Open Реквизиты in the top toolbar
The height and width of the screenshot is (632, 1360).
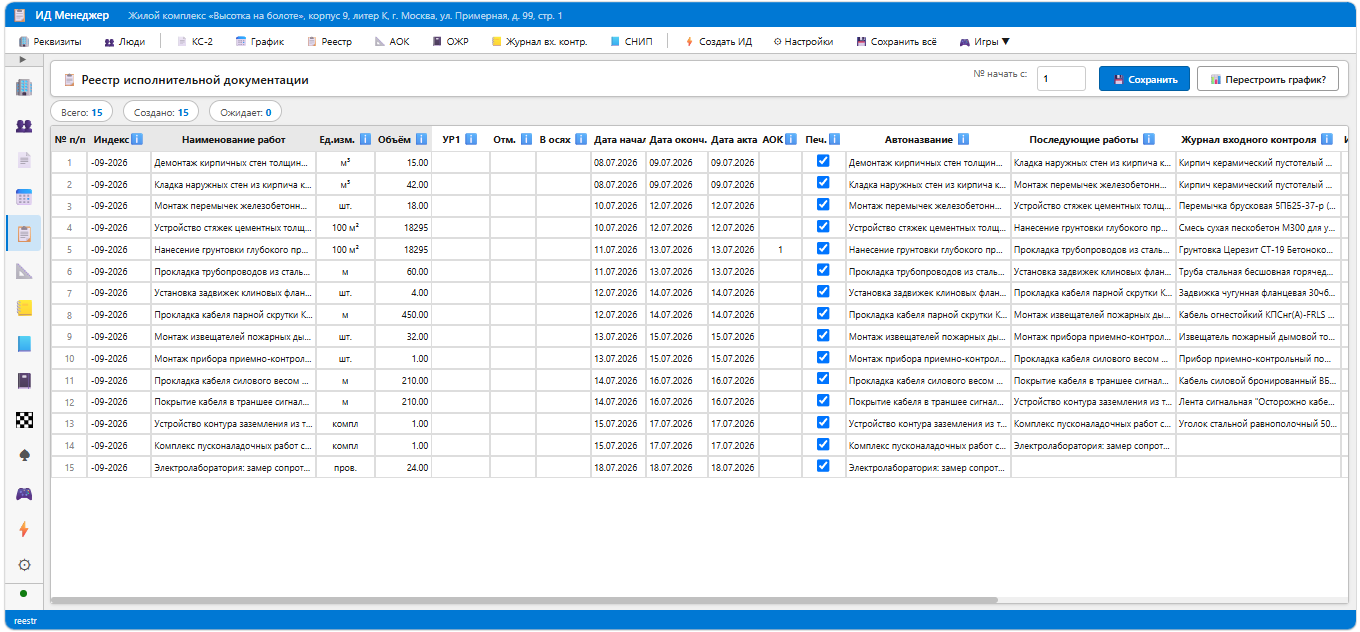coord(50,42)
